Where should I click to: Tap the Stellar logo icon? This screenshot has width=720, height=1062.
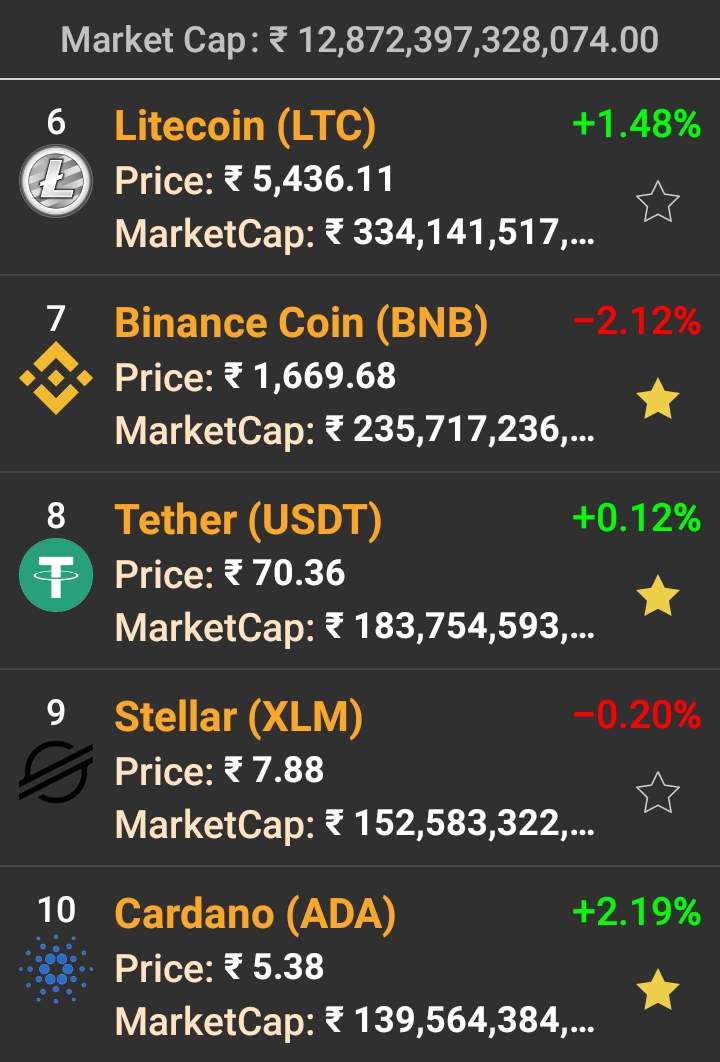[x=56, y=772]
